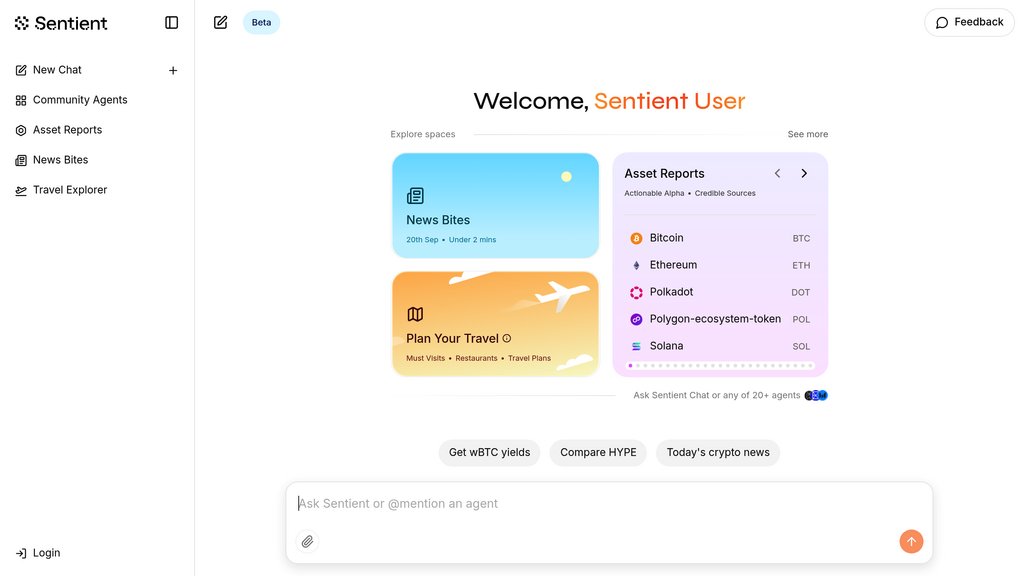The width and height of the screenshot is (1024, 576).
Task: Expand spaces with See more
Action: coord(807,134)
